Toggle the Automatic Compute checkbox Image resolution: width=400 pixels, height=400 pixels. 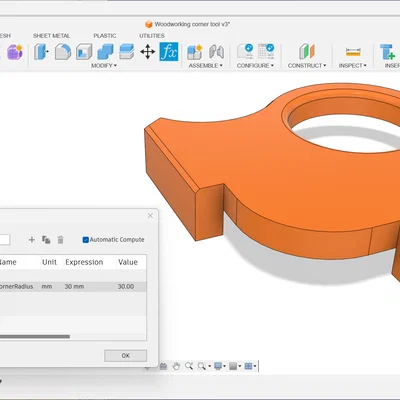click(x=86, y=240)
